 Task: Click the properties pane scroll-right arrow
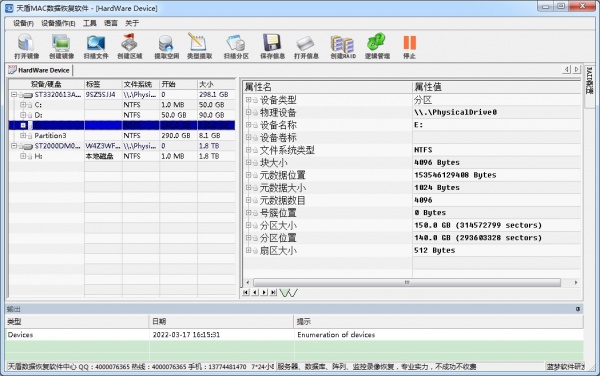click(x=576, y=282)
